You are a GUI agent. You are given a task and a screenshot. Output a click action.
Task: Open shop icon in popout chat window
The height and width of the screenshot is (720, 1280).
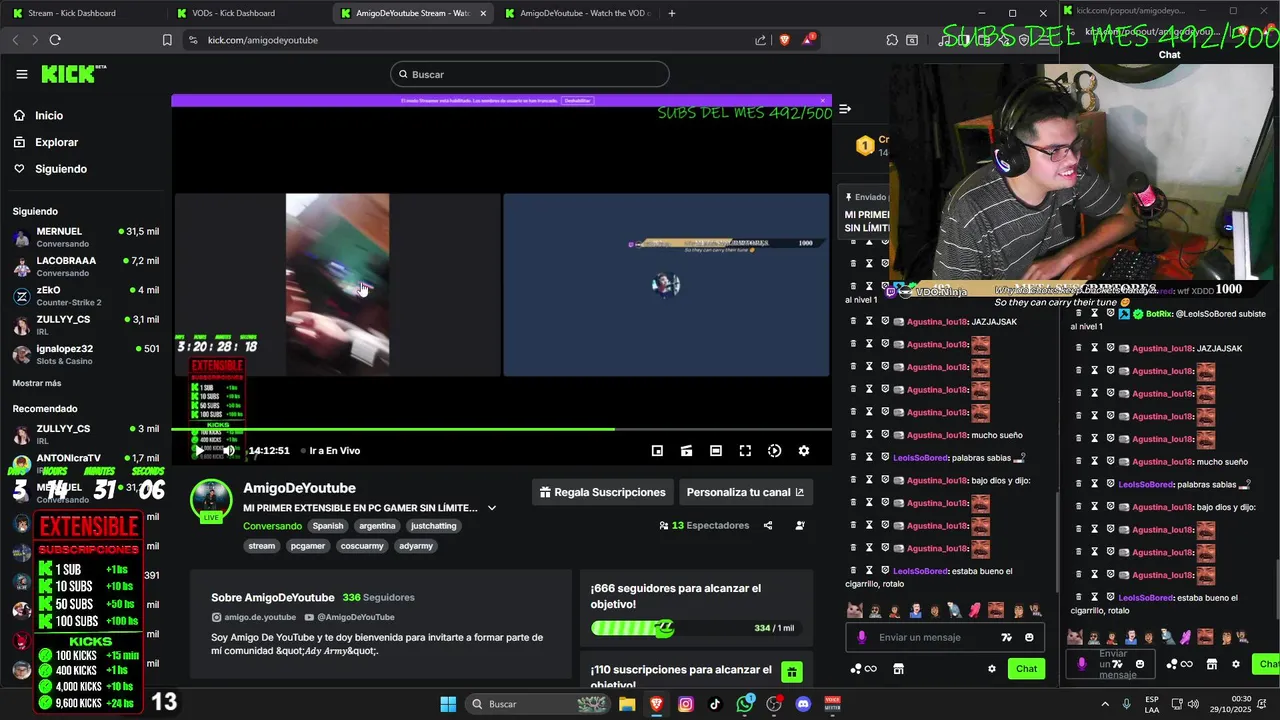click(x=1212, y=664)
